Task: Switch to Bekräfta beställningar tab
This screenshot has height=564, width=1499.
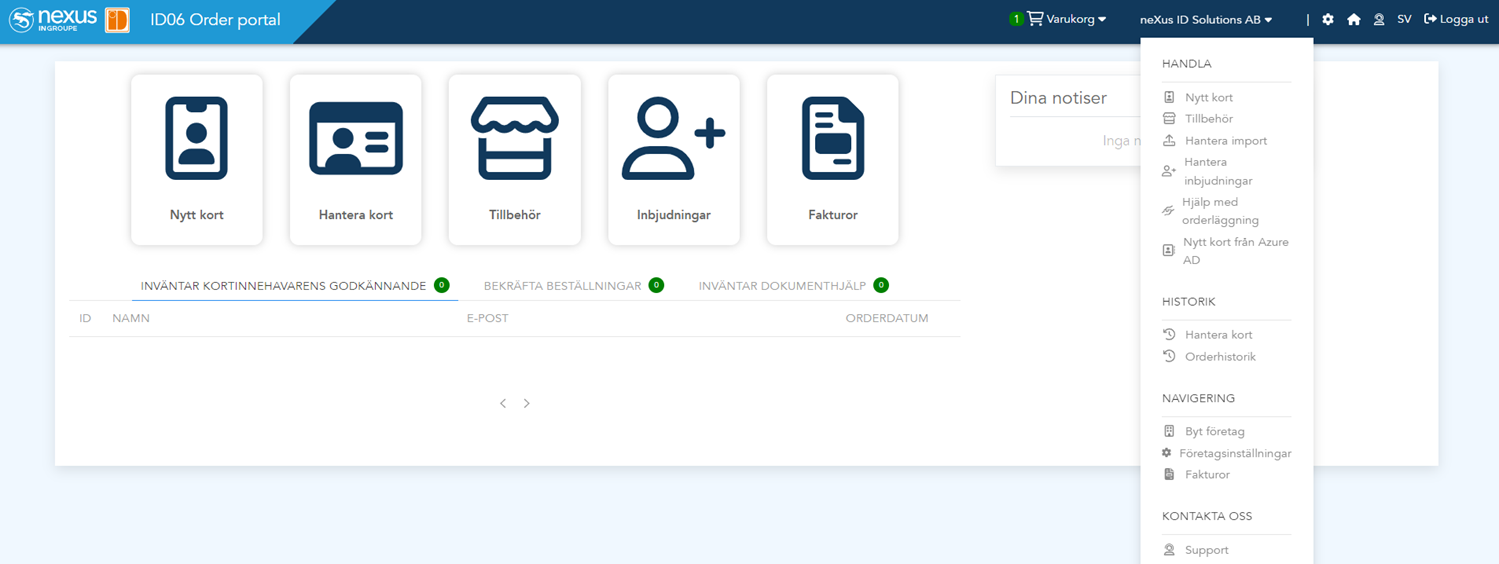Action: [x=573, y=286]
